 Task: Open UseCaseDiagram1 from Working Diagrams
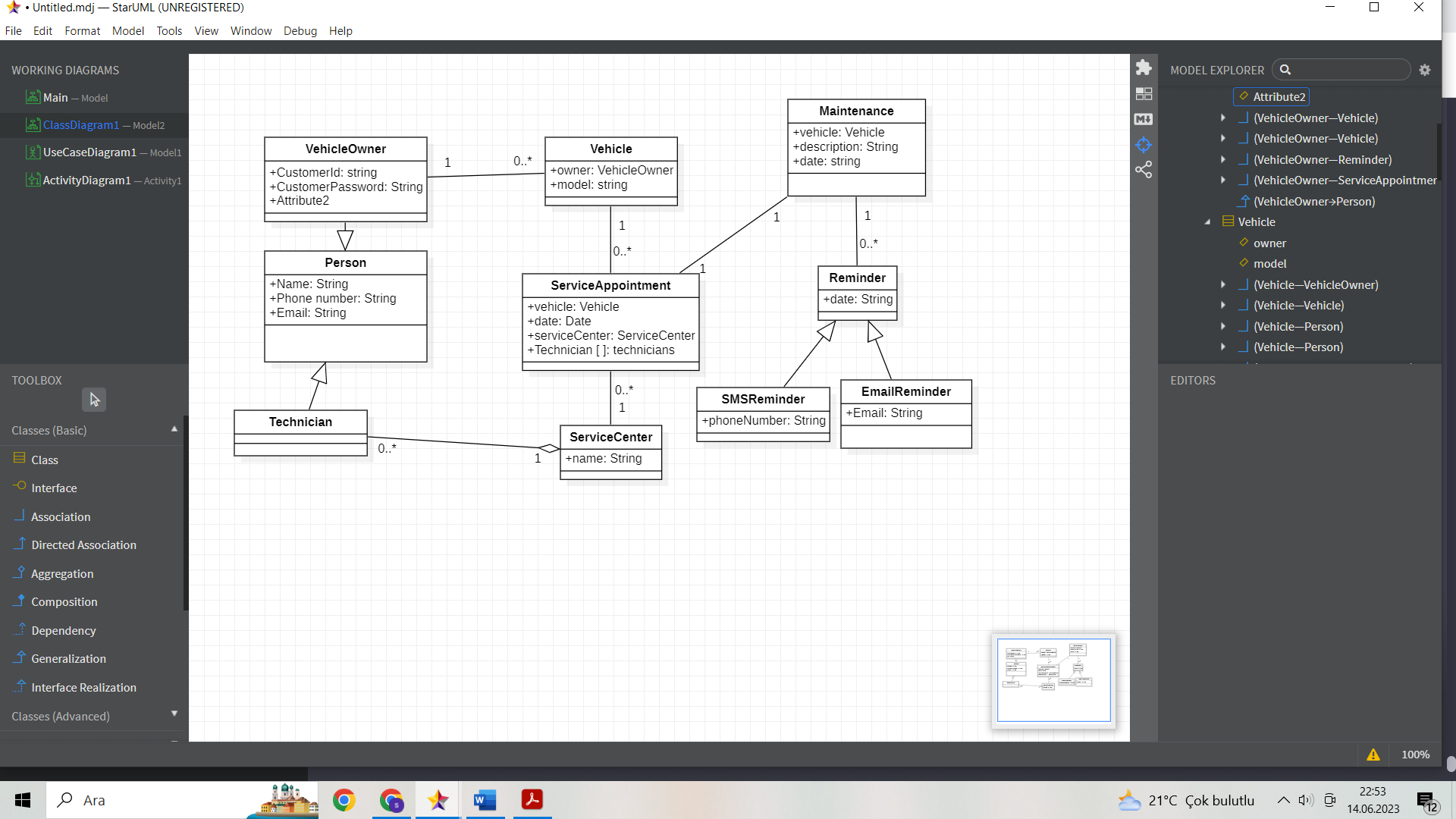[89, 152]
